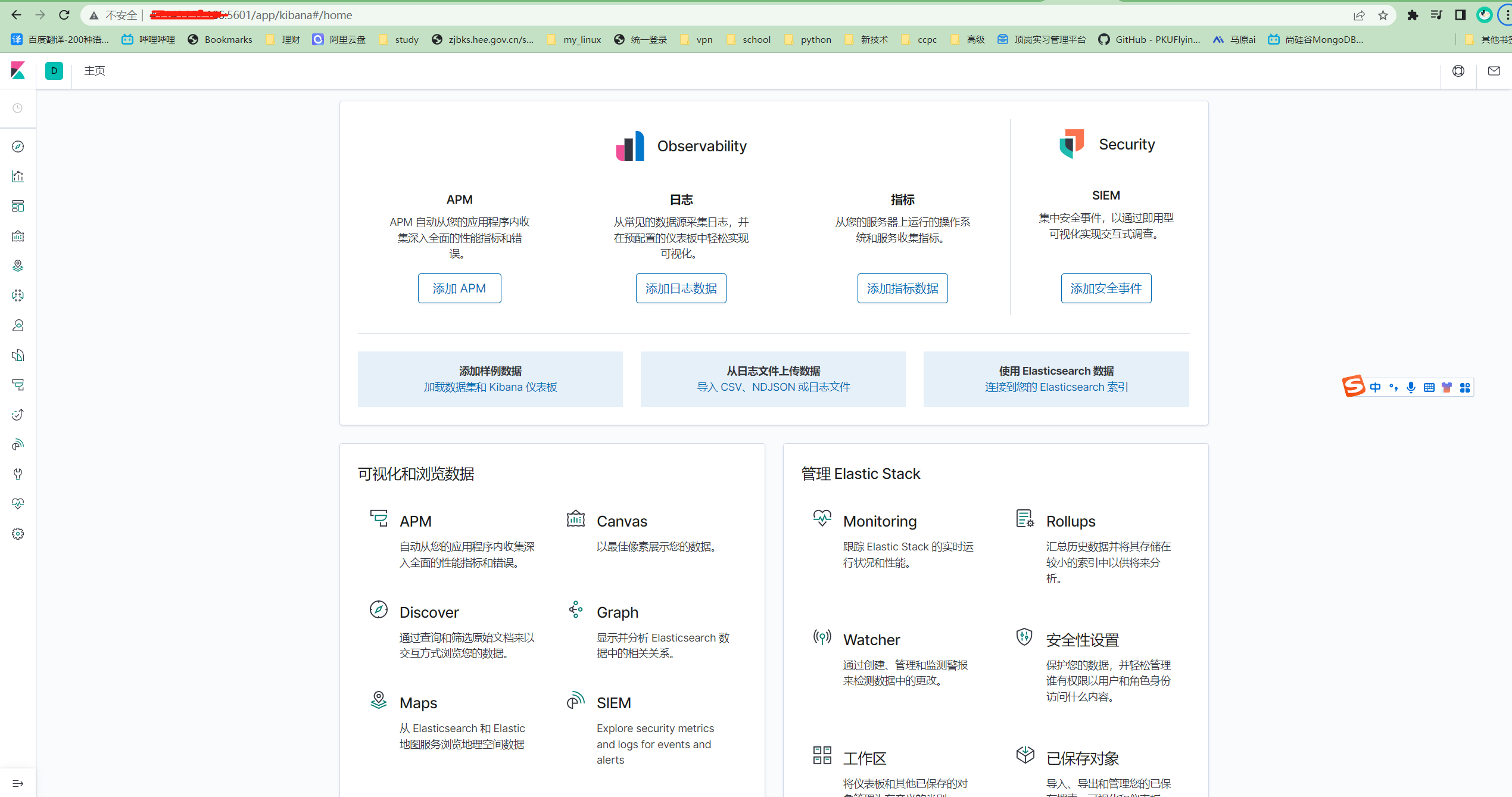Go back with the browser back arrow
Viewport: 1512px width, 797px height.
coord(16,15)
